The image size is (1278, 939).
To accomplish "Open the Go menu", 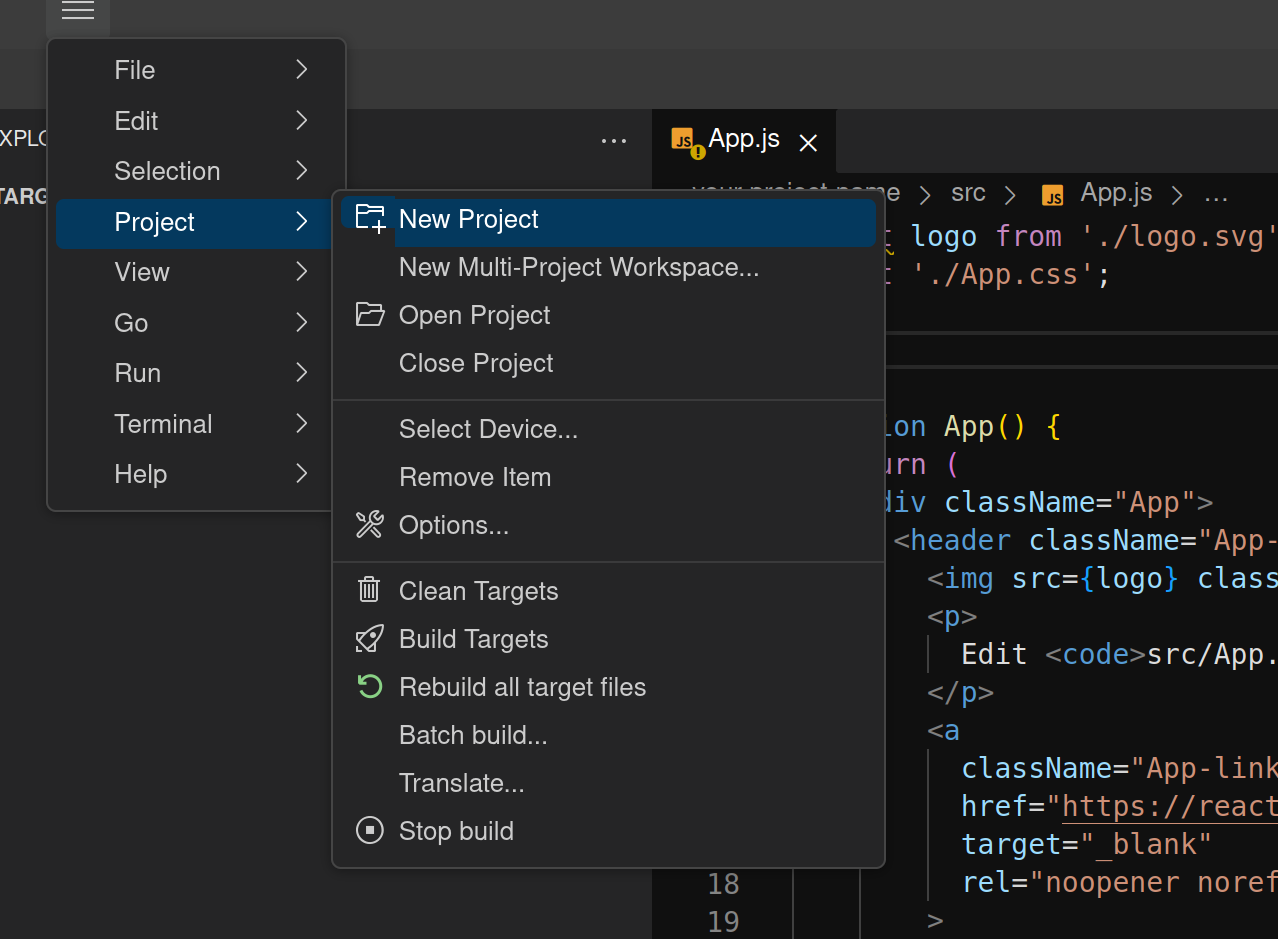I will (196, 323).
